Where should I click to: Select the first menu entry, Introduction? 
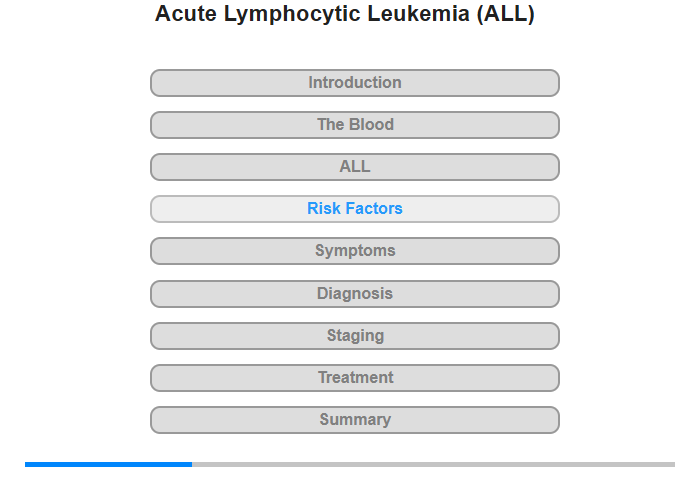point(355,83)
